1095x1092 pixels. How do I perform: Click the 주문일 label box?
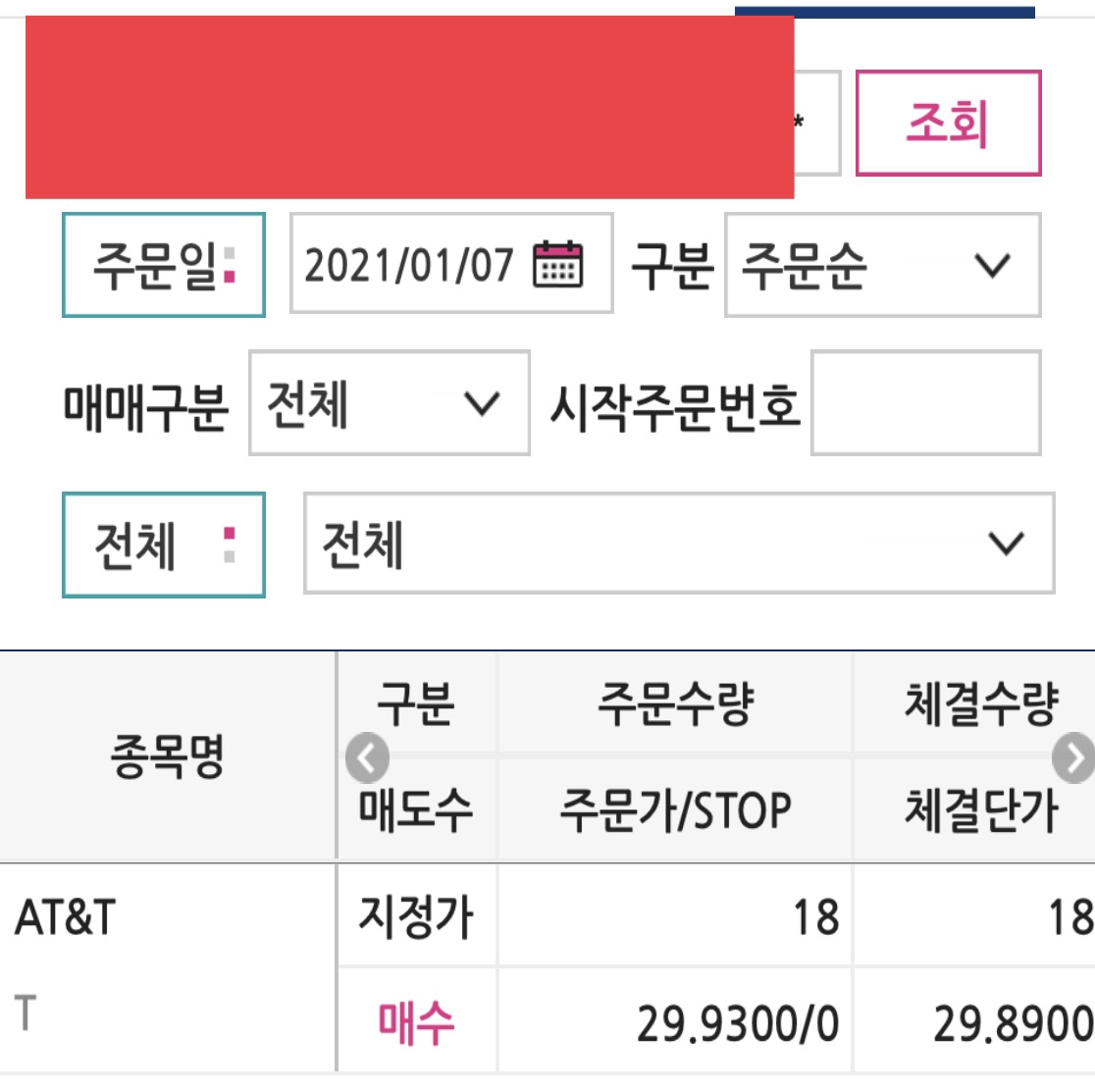point(163,267)
